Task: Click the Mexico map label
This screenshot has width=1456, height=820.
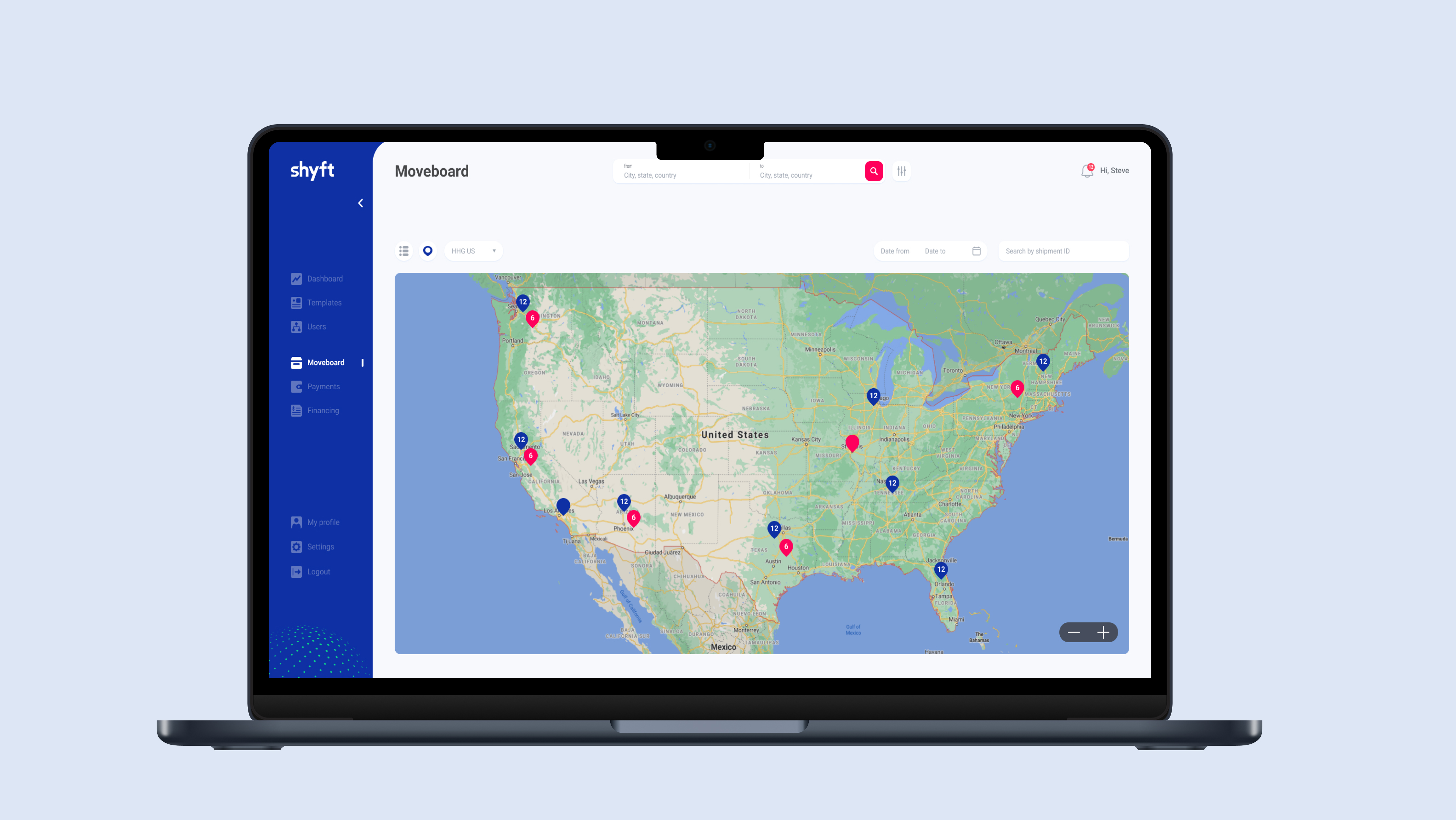Action: [723, 647]
